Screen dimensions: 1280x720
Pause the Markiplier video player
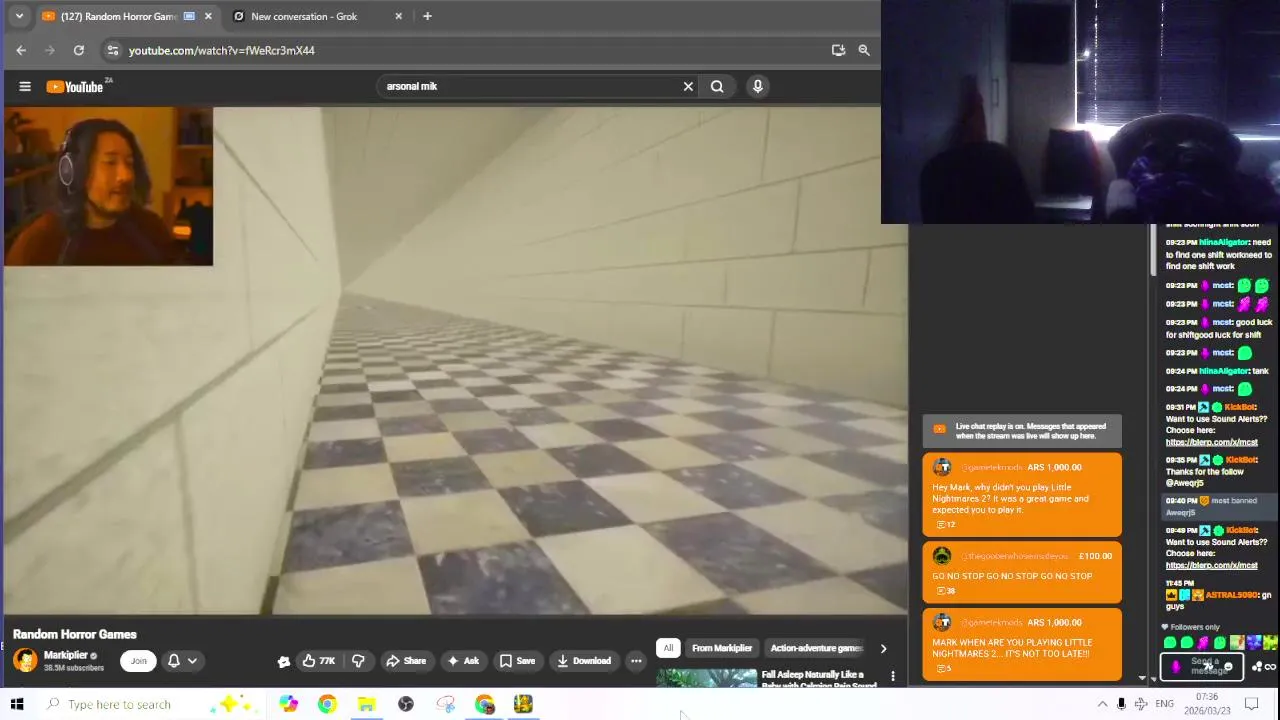pyautogui.click(x=456, y=360)
